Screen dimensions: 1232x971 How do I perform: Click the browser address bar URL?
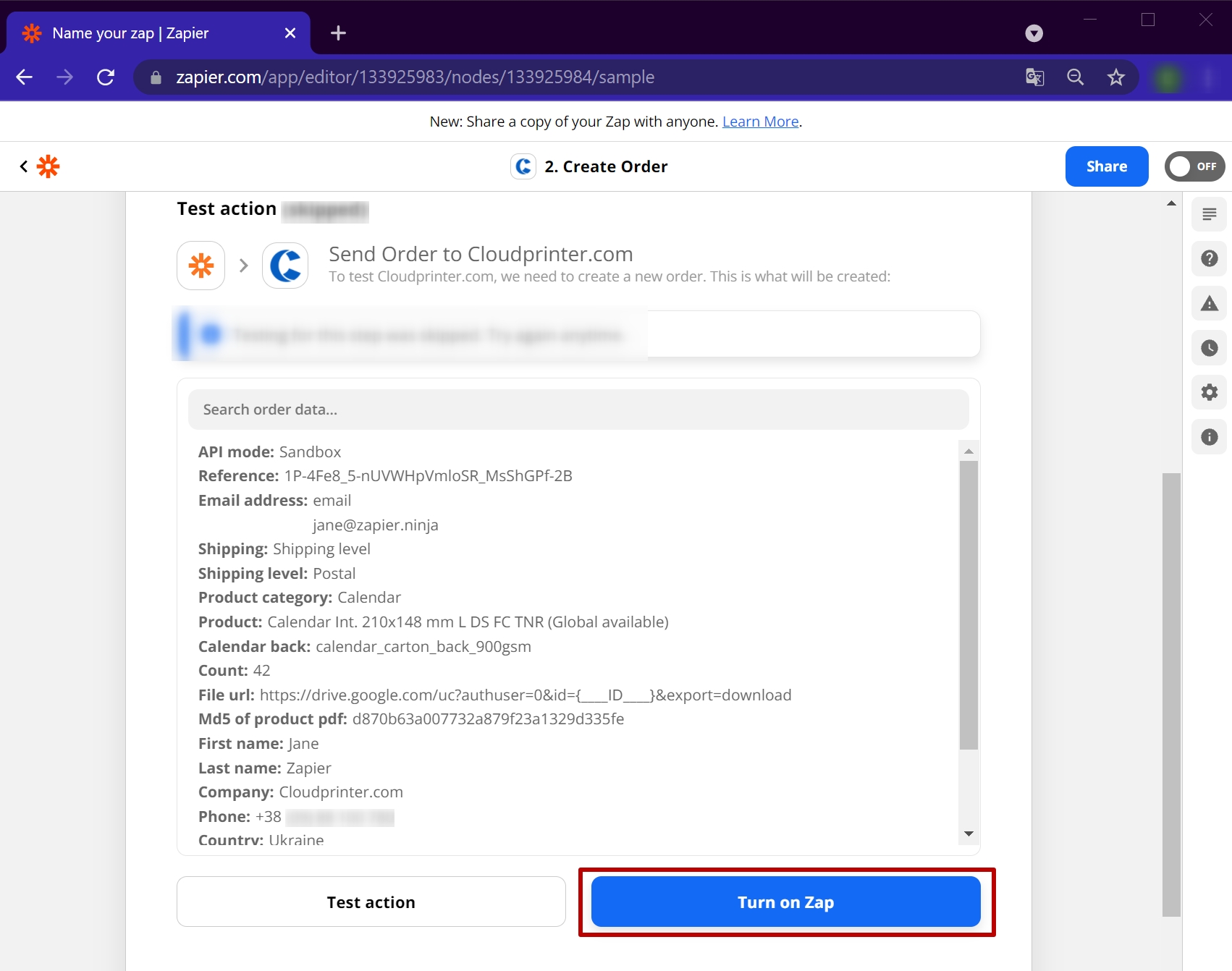pyautogui.click(x=415, y=77)
